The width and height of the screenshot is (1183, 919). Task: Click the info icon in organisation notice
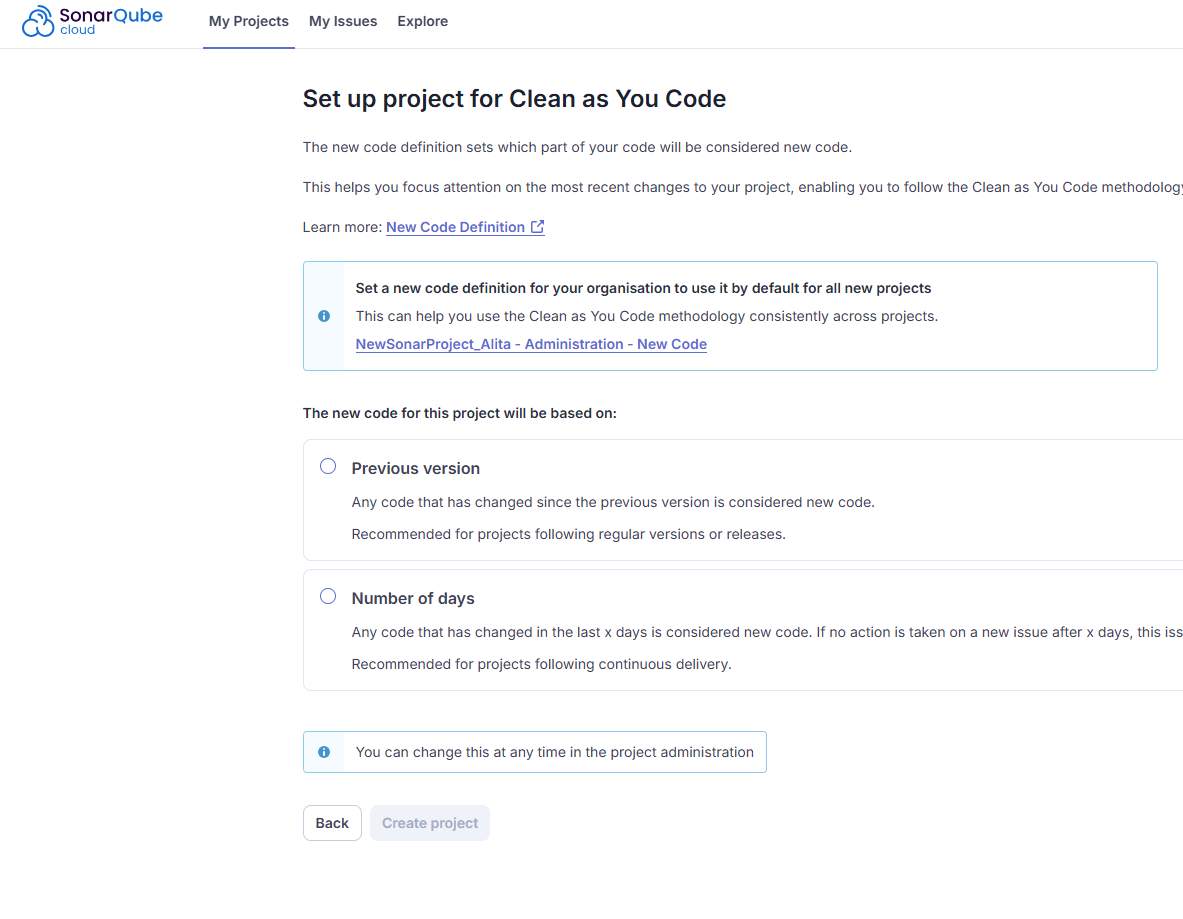[x=324, y=316]
